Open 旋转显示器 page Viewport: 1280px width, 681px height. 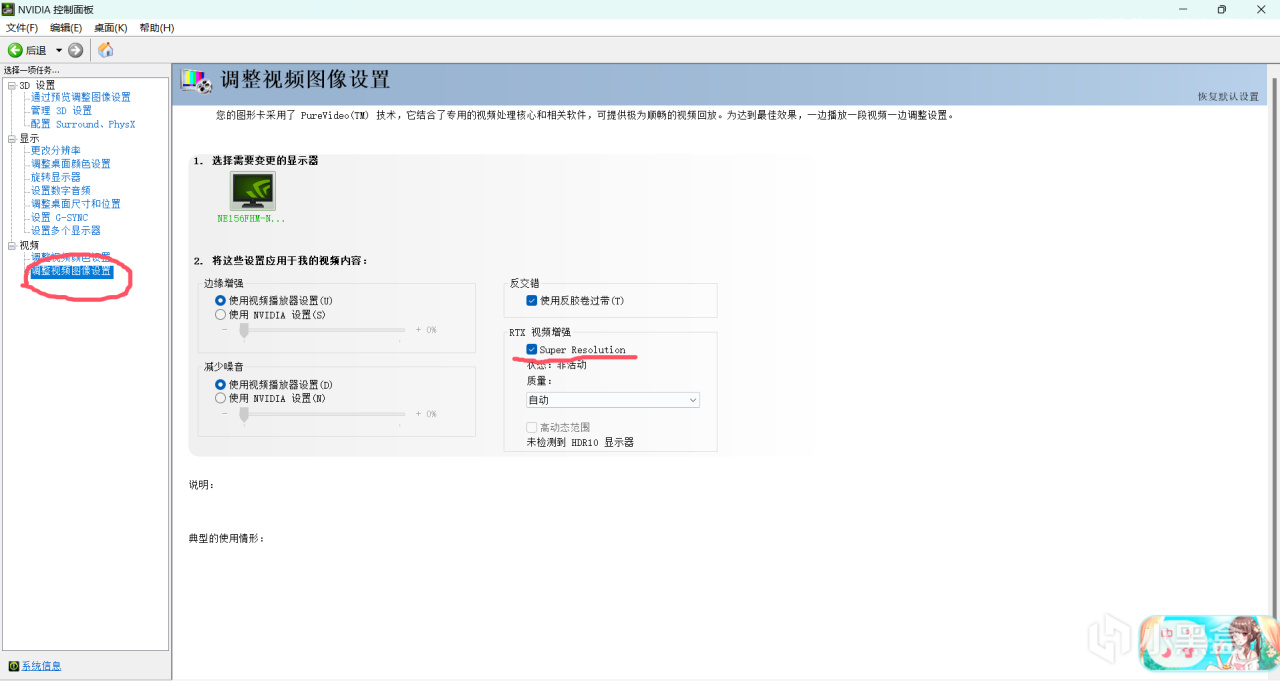click(x=55, y=177)
